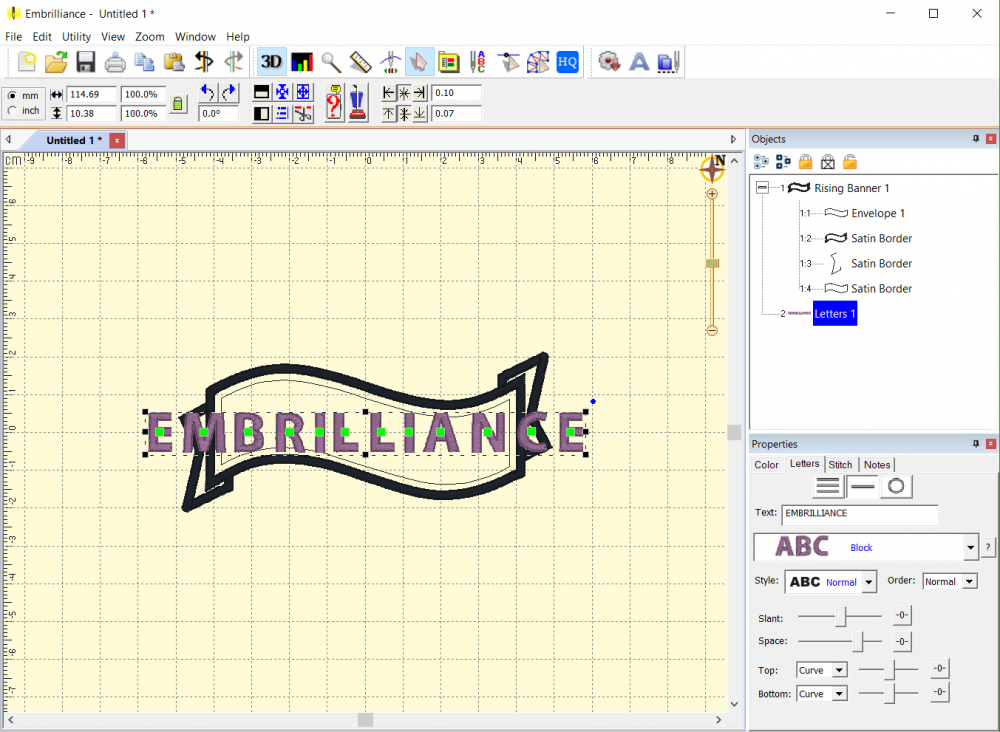The height and width of the screenshot is (732, 1000).
Task: Switch lettering layout to circle mode
Action: point(896,485)
